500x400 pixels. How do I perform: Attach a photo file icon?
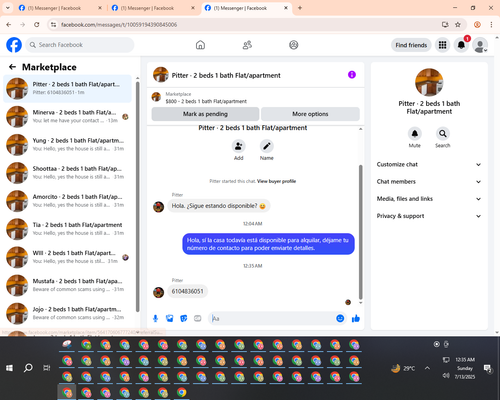pos(170,319)
